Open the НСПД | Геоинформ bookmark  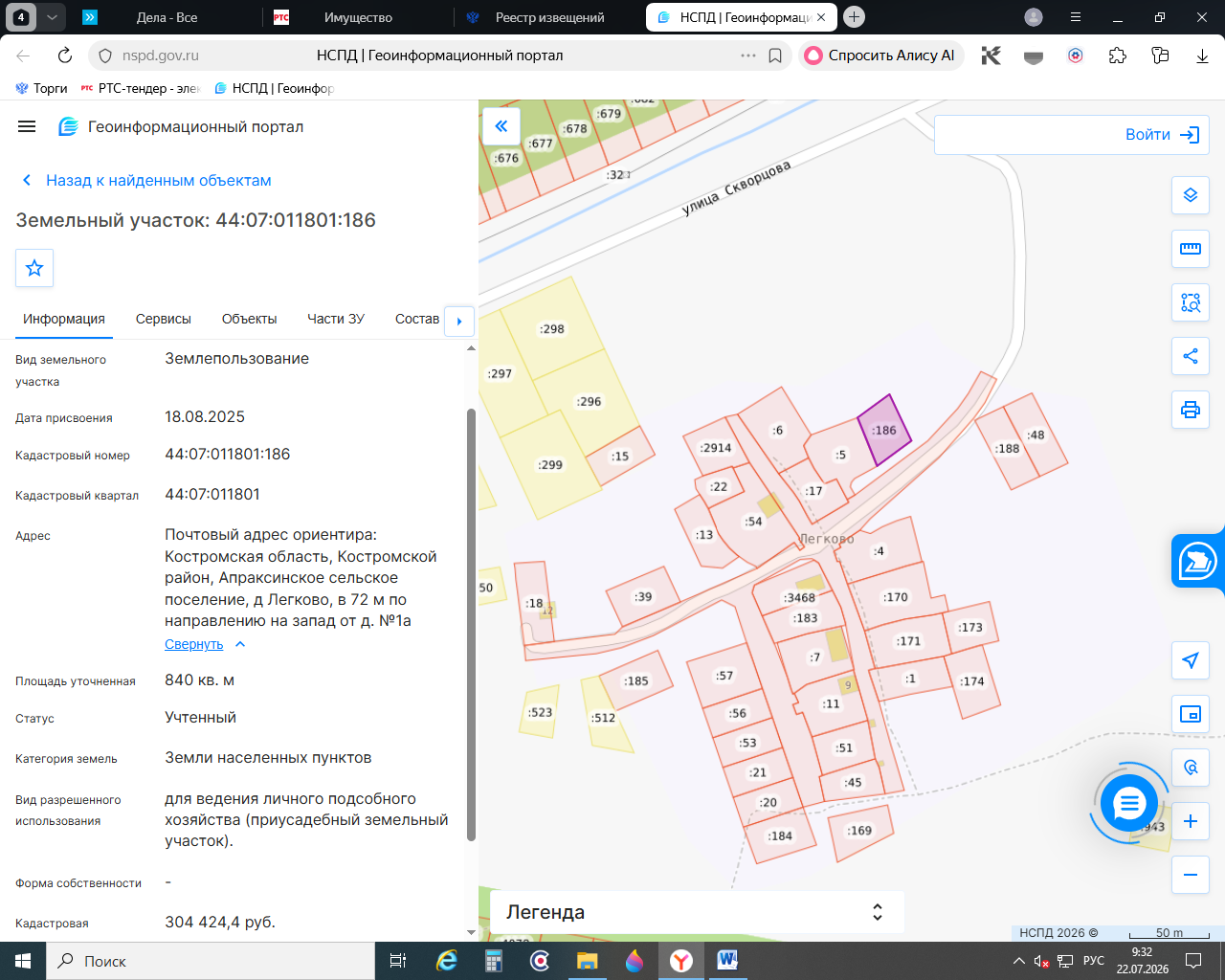click(x=274, y=88)
